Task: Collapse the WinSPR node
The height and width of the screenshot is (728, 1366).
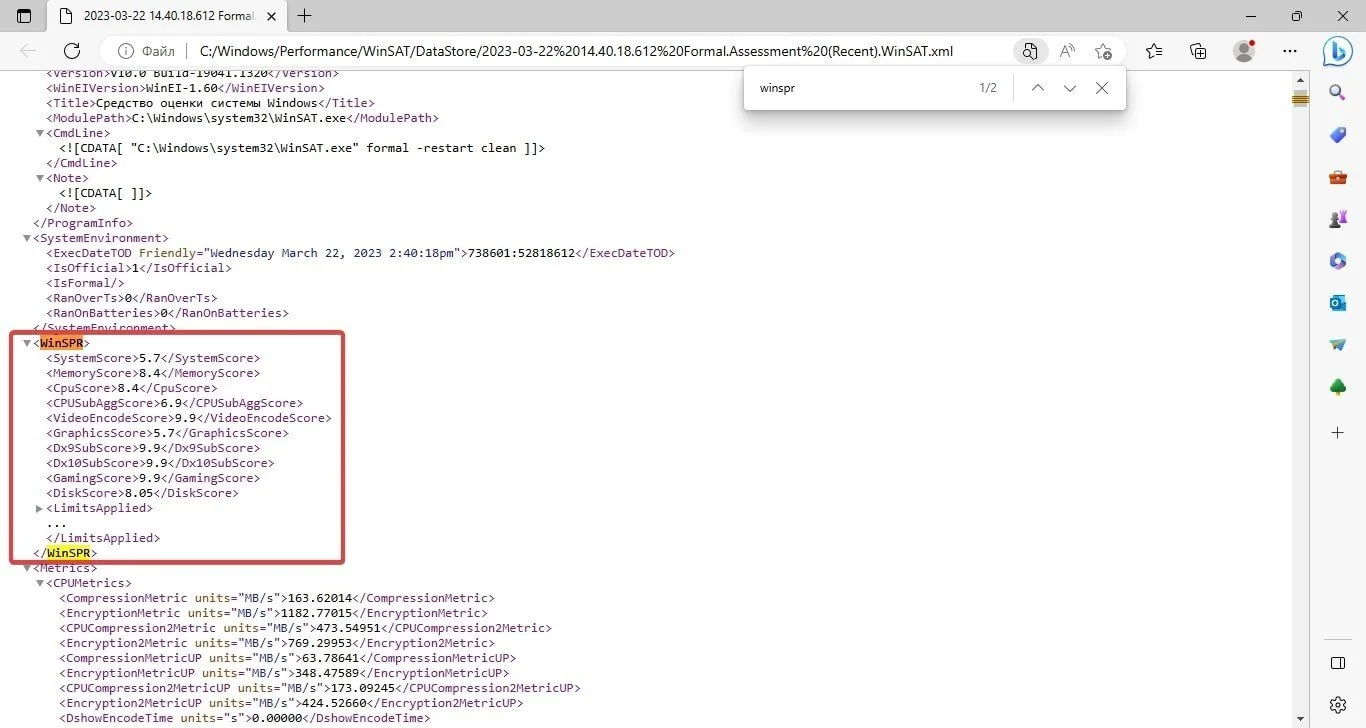Action: coord(27,343)
